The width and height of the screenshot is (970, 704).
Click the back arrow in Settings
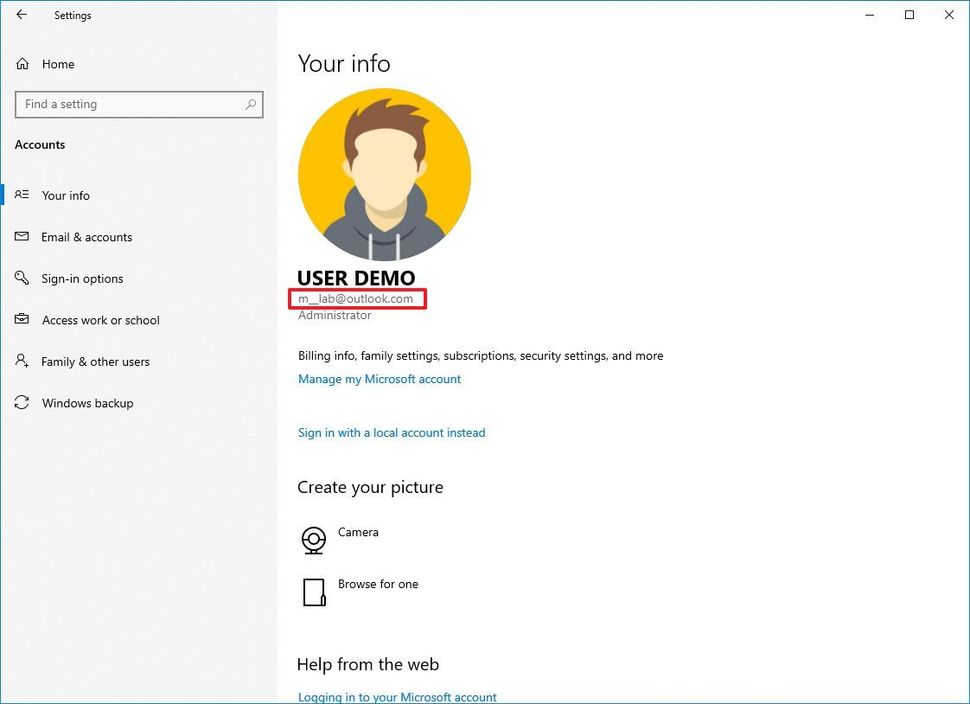(x=21, y=15)
